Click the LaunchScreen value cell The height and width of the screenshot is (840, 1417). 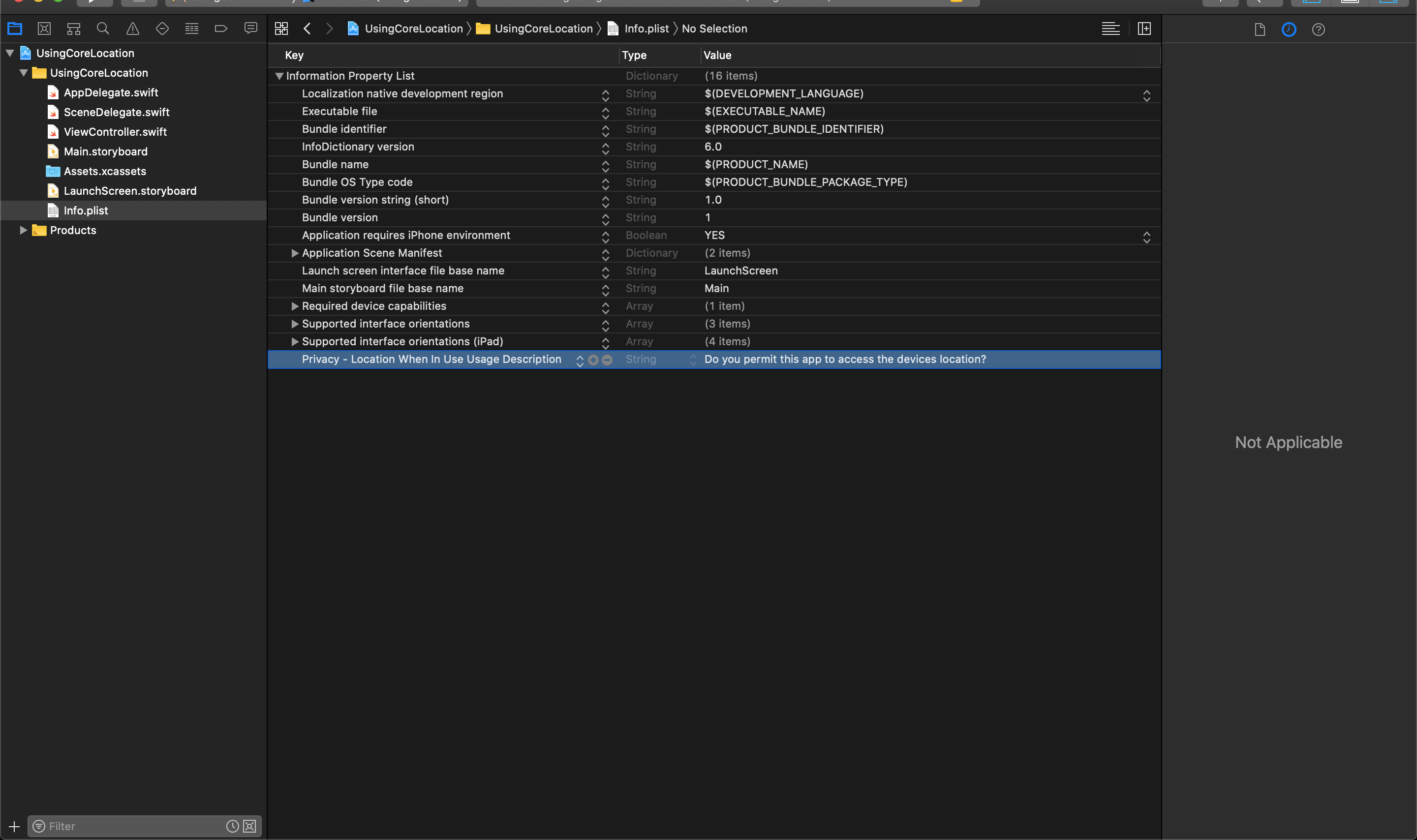[x=741, y=270]
